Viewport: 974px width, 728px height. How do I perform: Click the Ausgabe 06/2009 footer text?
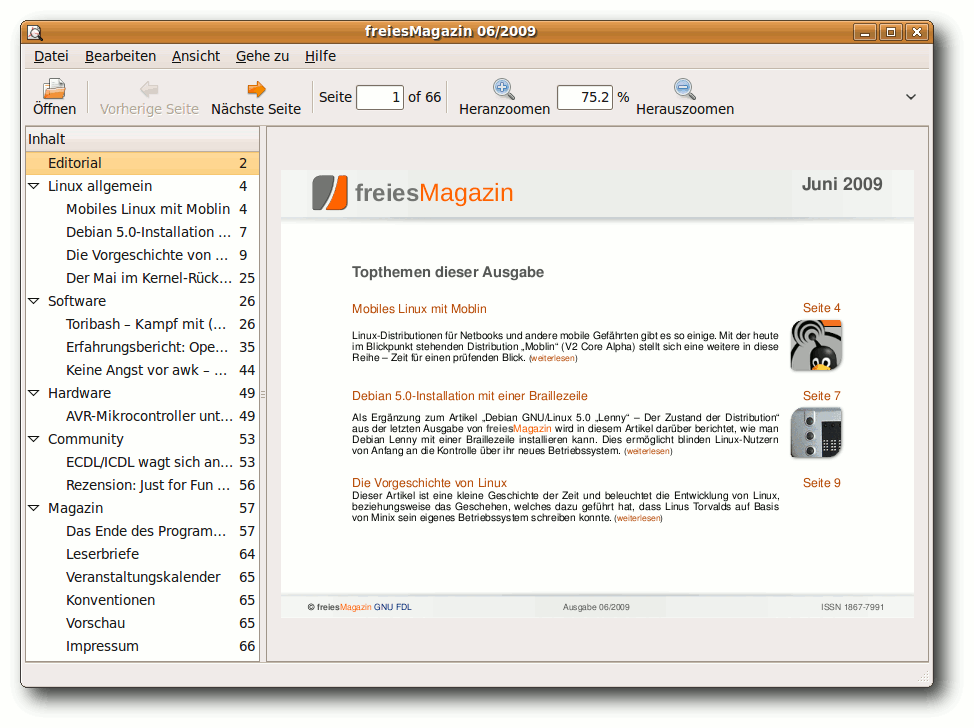(596, 607)
